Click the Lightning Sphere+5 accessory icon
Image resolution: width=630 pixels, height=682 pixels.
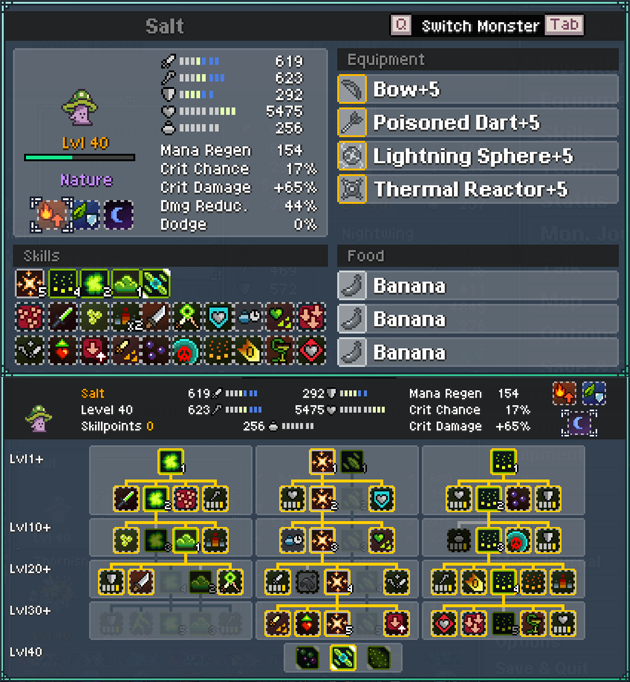(352, 156)
